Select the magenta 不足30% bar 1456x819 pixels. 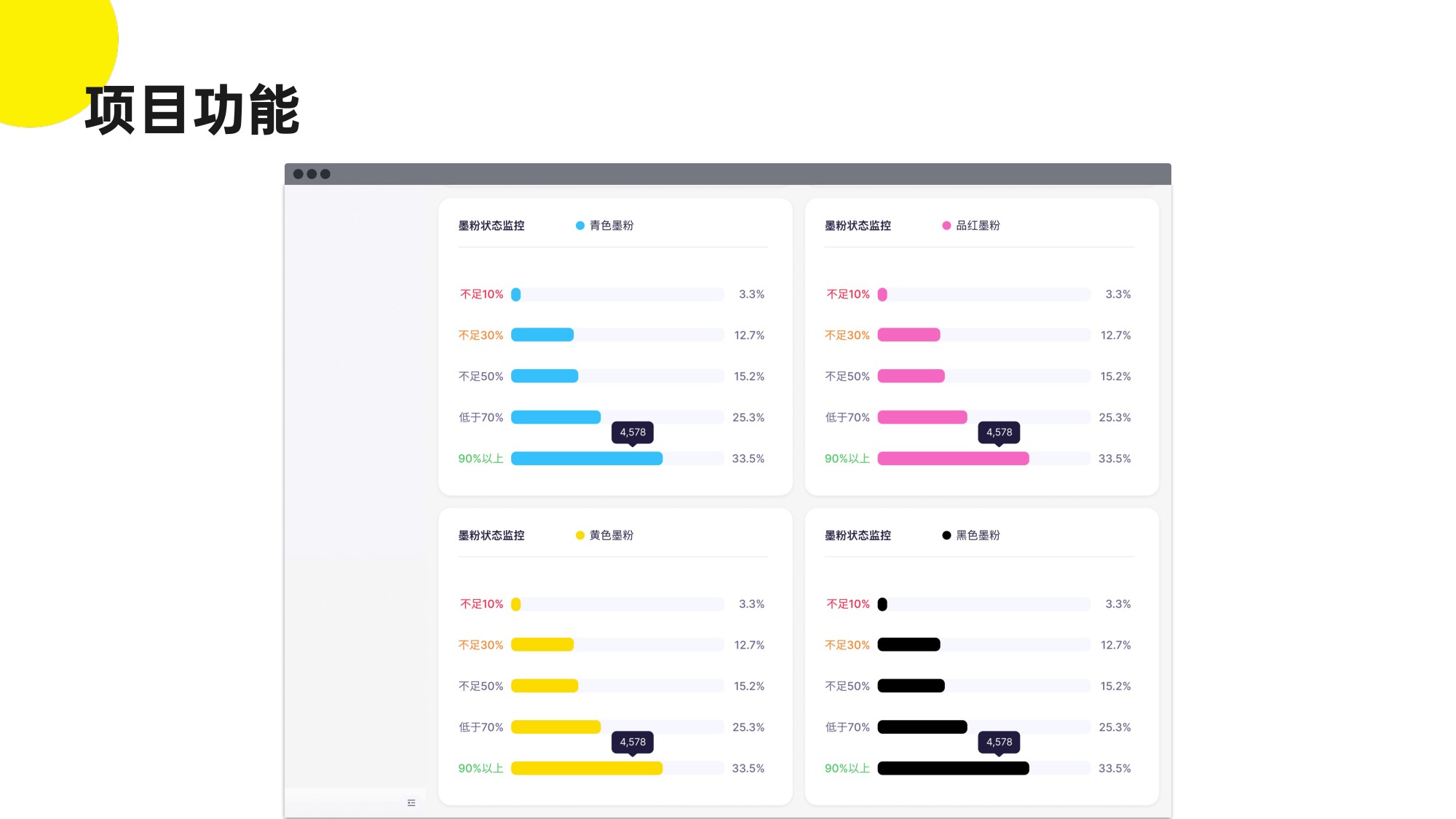click(x=909, y=335)
